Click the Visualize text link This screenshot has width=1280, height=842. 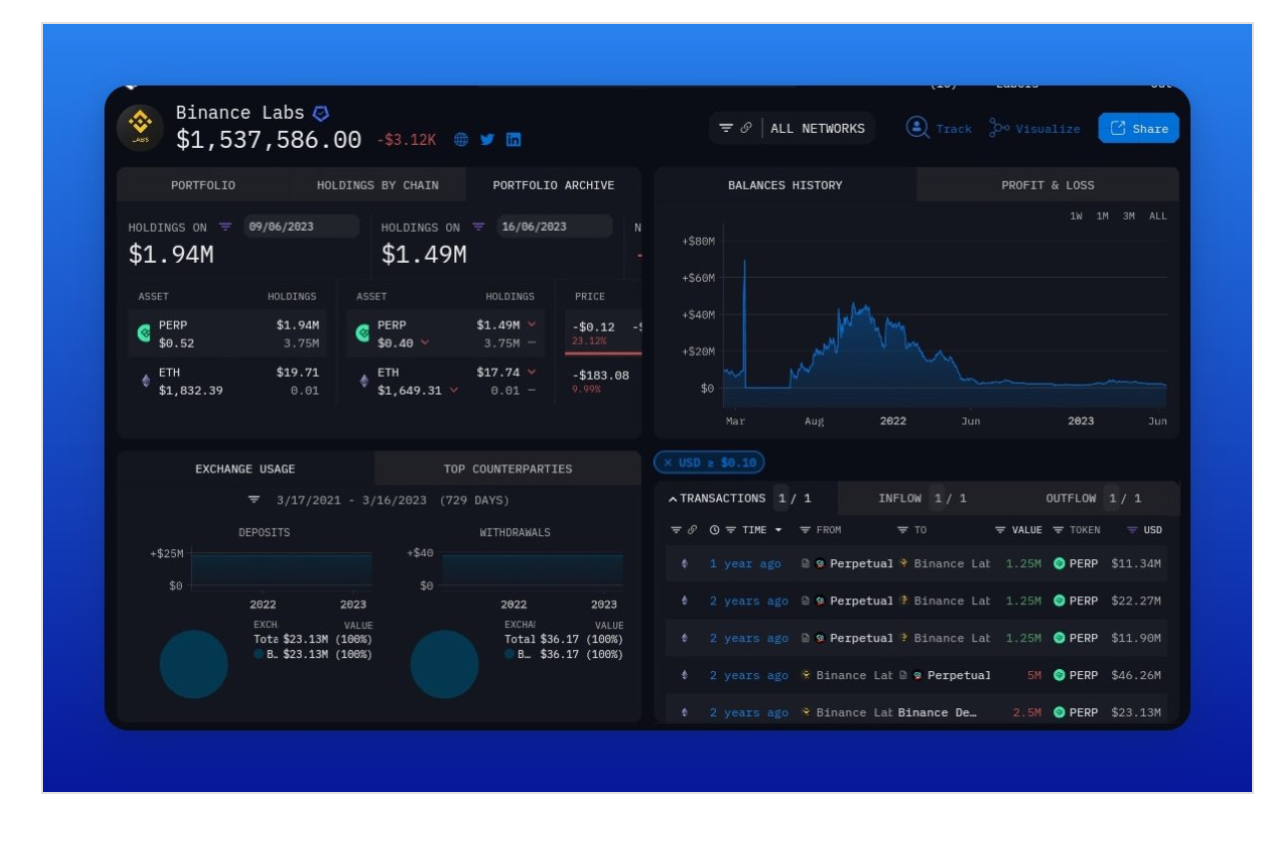coord(1048,129)
